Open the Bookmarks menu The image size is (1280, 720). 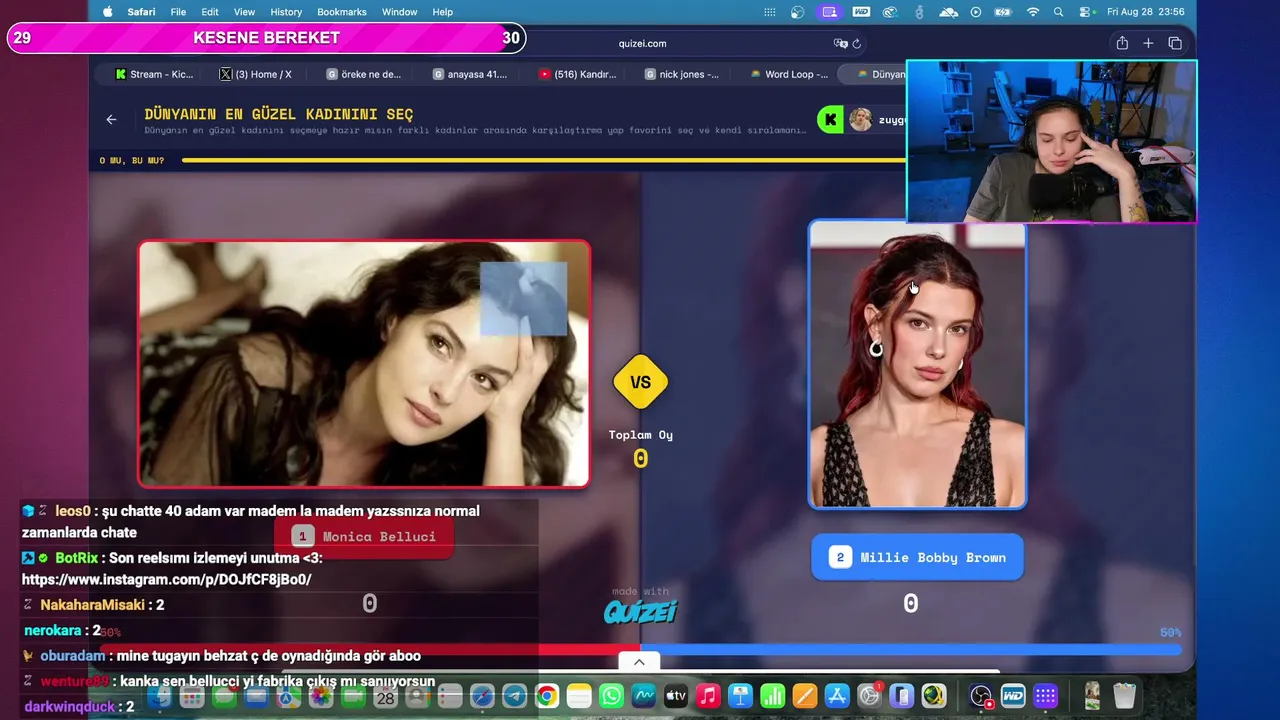point(342,12)
